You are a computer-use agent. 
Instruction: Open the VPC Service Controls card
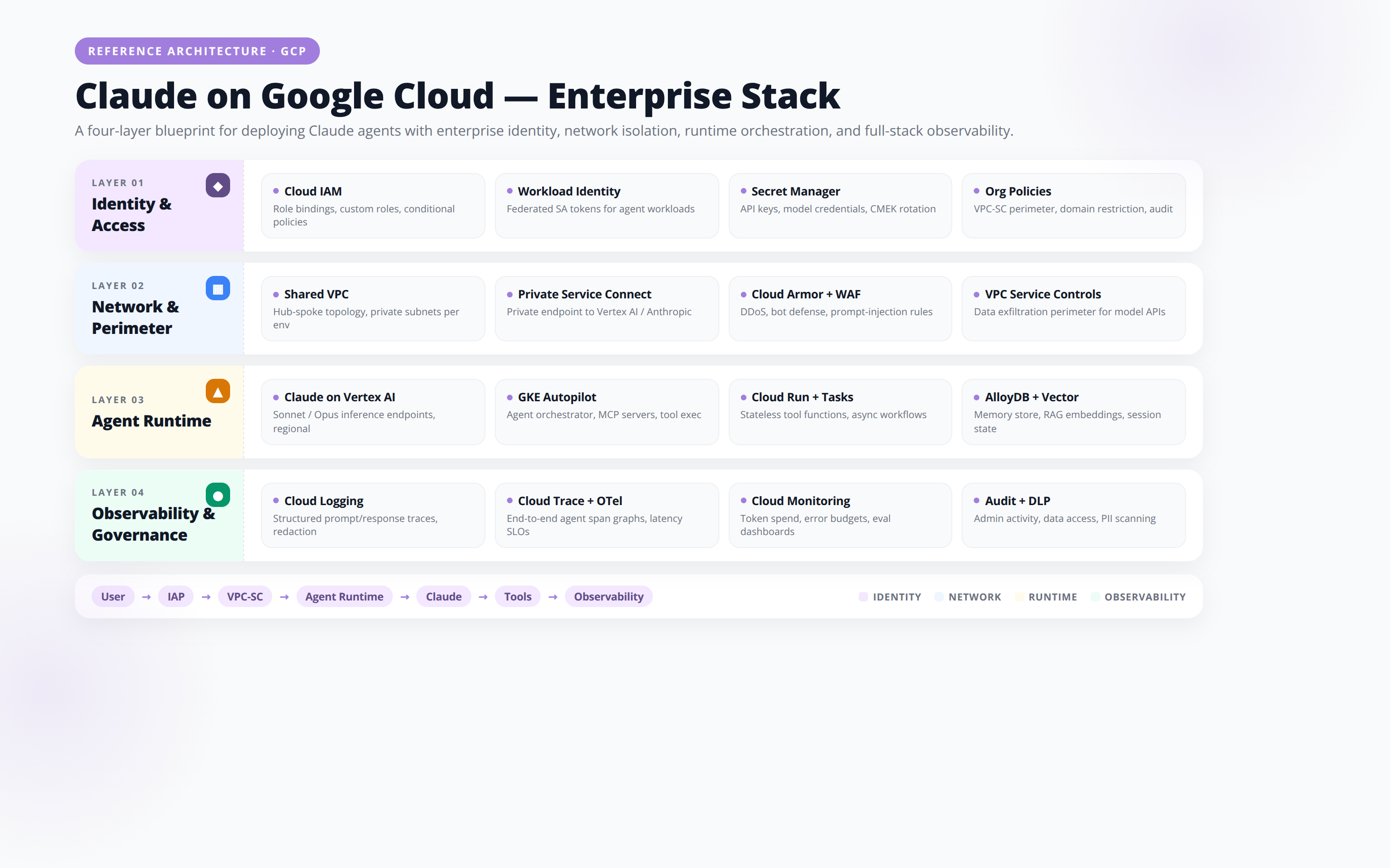pyautogui.click(x=1074, y=309)
